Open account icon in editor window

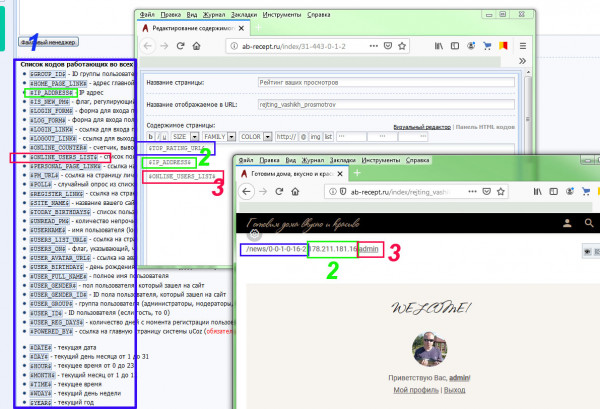(471, 46)
